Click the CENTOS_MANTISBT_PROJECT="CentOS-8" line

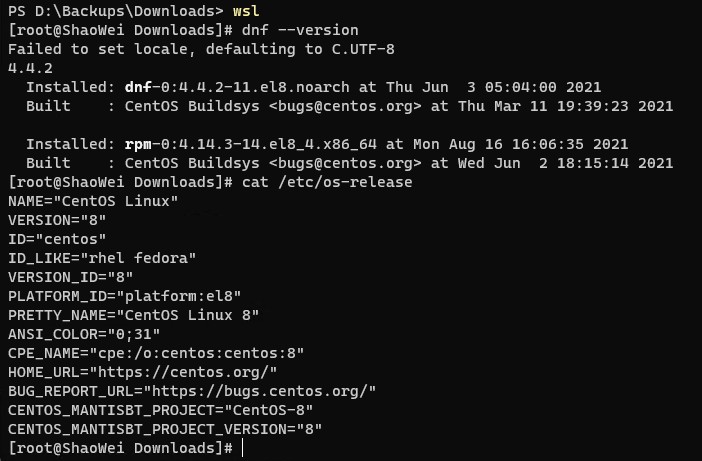point(160,410)
